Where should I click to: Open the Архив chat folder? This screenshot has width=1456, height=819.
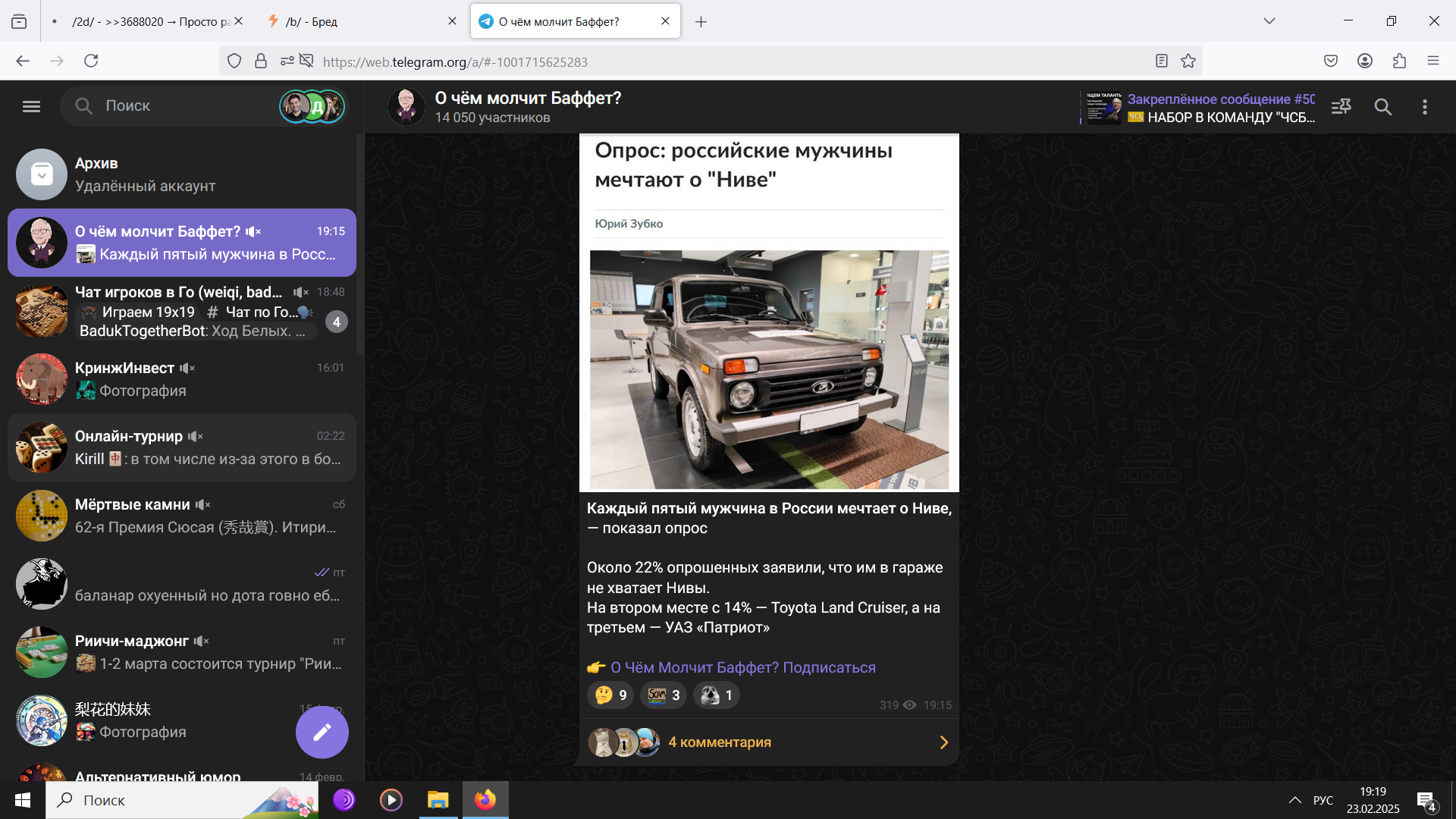[x=182, y=174]
